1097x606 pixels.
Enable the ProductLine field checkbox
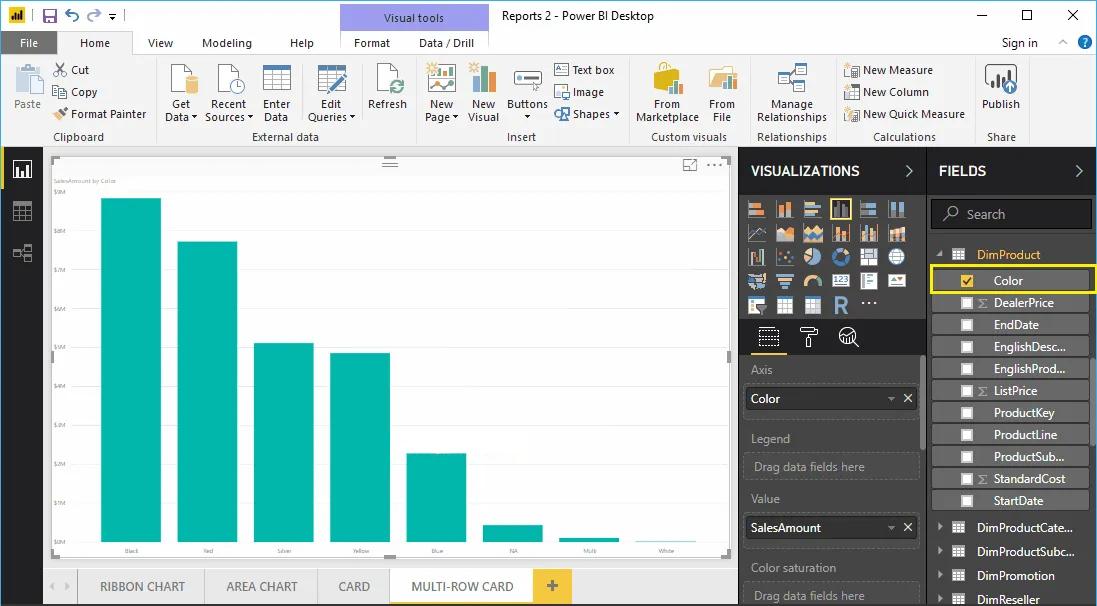pos(967,434)
